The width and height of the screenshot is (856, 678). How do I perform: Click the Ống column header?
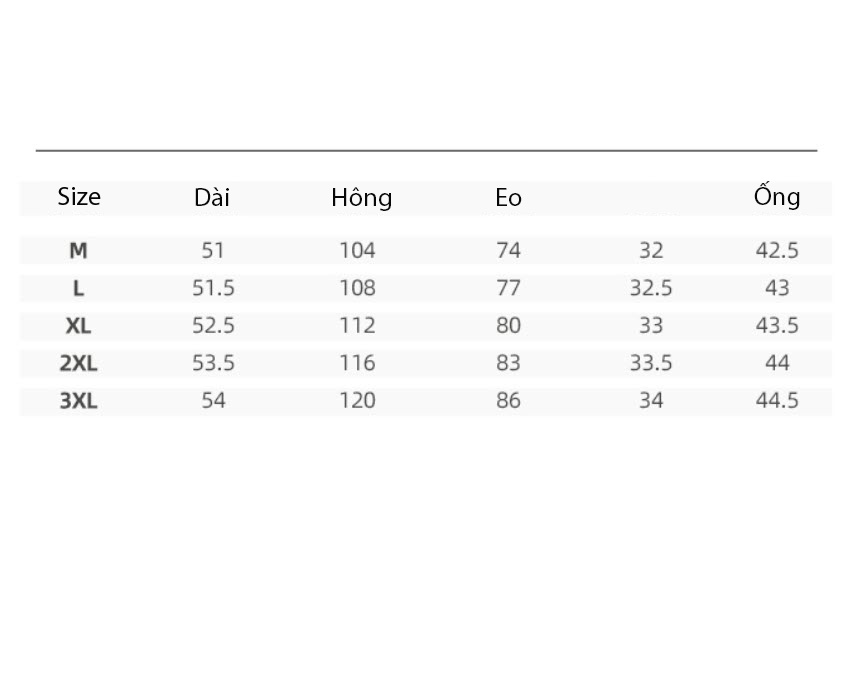click(777, 195)
